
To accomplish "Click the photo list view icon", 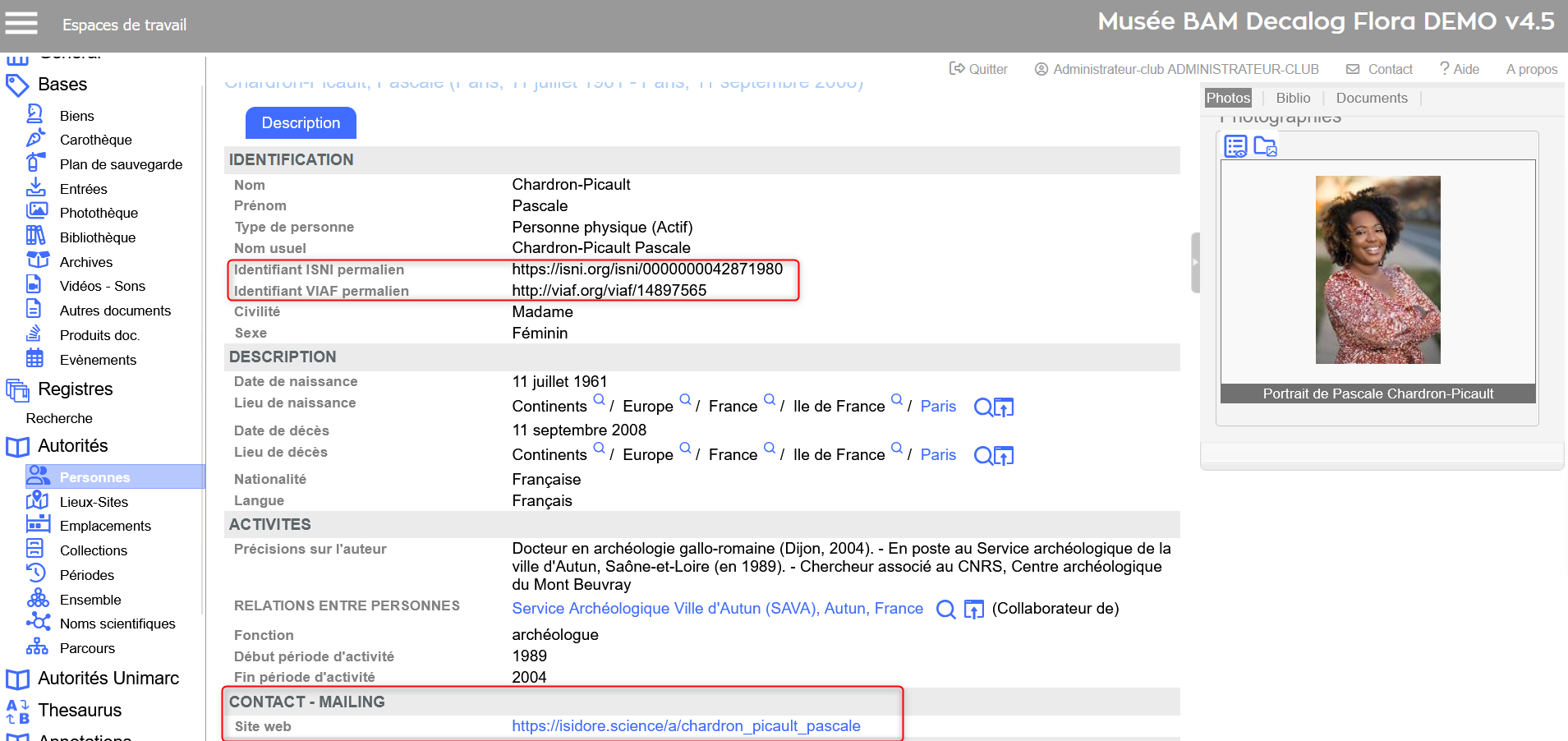I will pos(1235,146).
